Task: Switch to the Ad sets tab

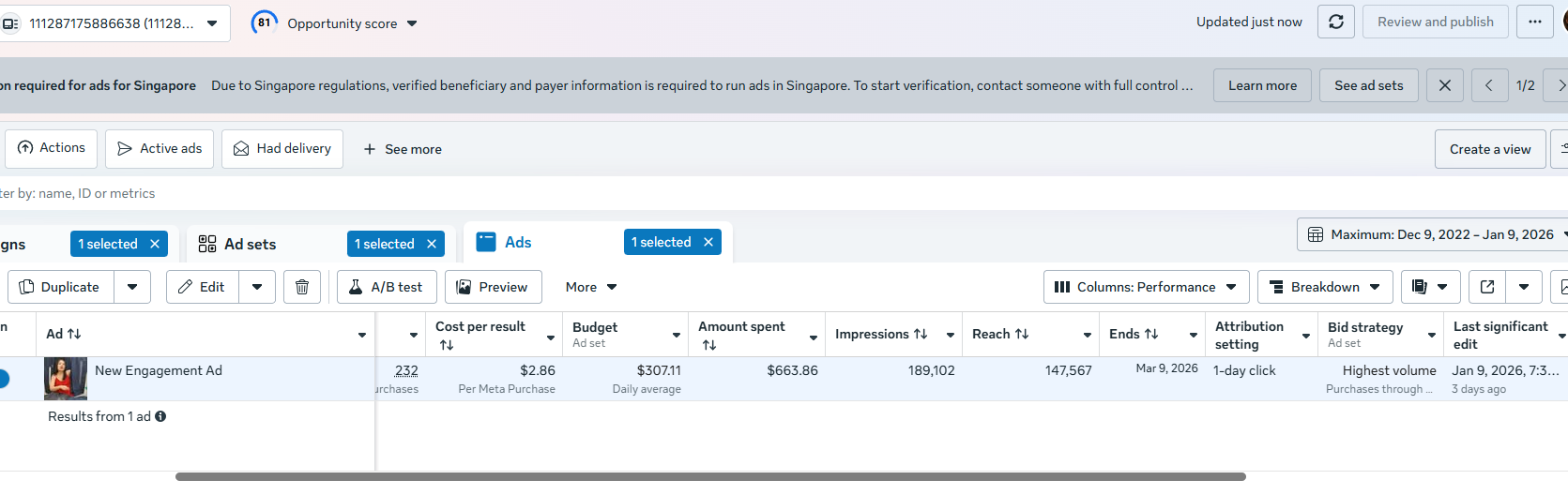Action: (x=250, y=244)
